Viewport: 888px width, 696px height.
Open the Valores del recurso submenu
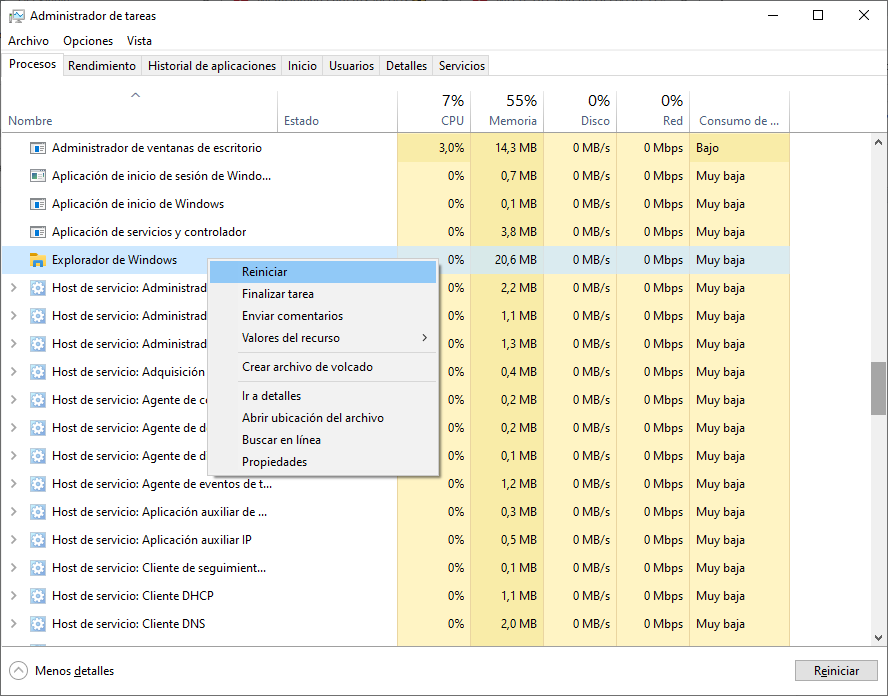coord(323,338)
